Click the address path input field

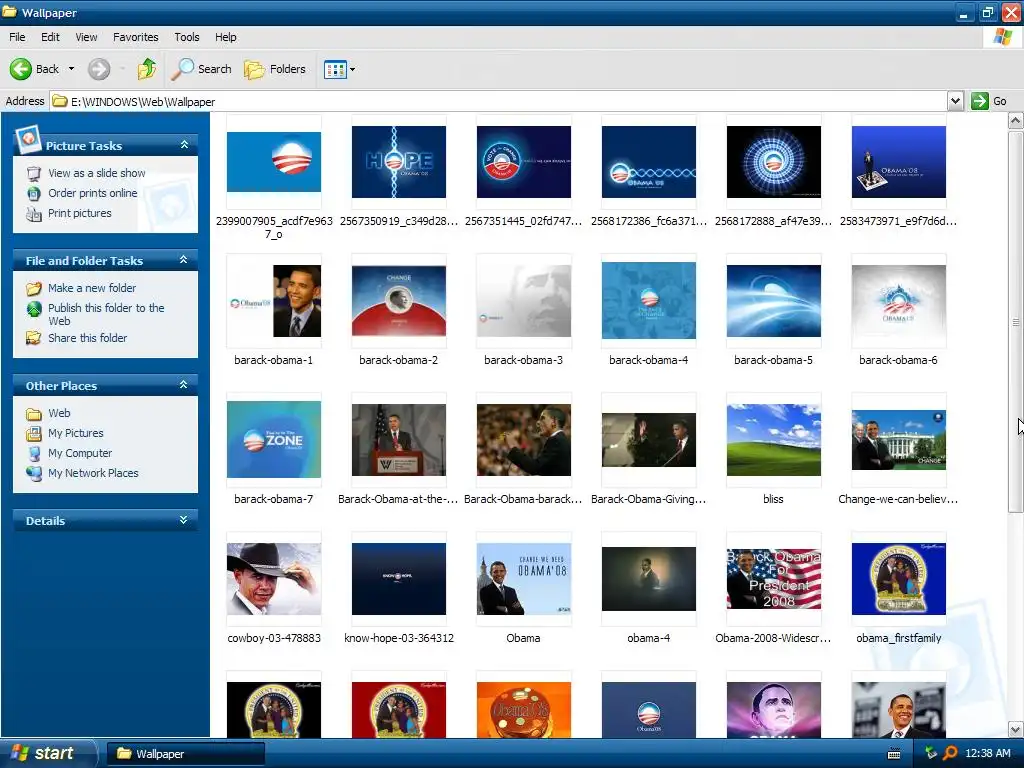[x=499, y=101]
